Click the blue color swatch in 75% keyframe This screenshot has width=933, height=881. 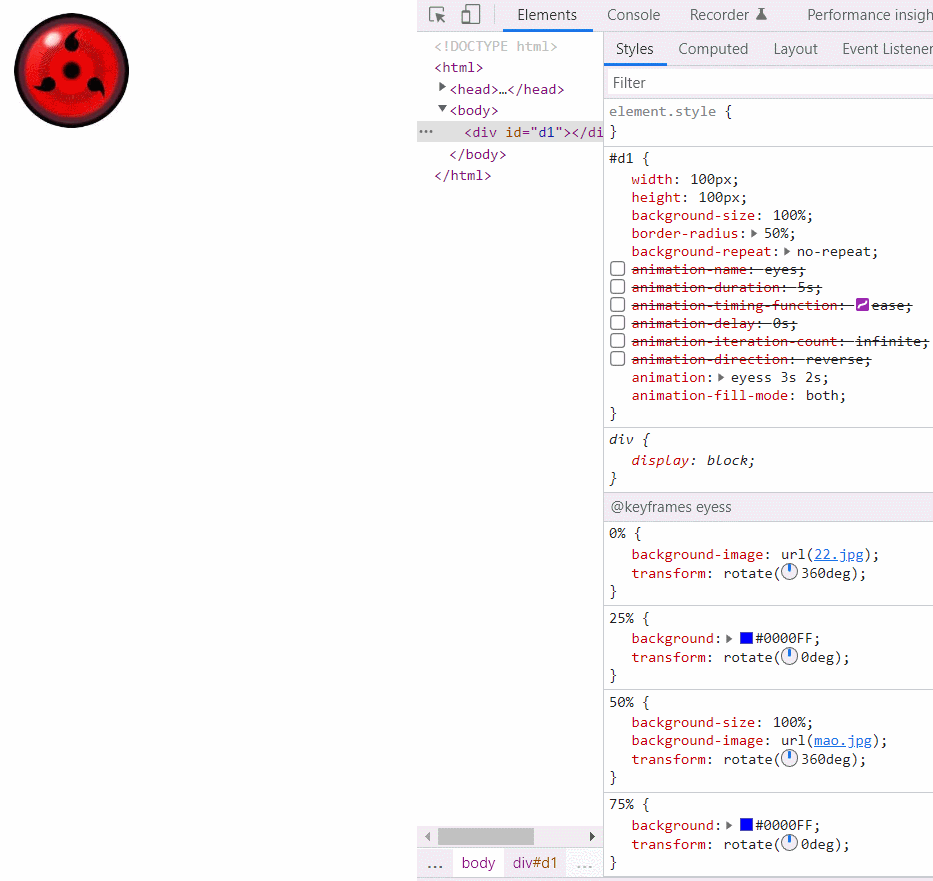(746, 825)
